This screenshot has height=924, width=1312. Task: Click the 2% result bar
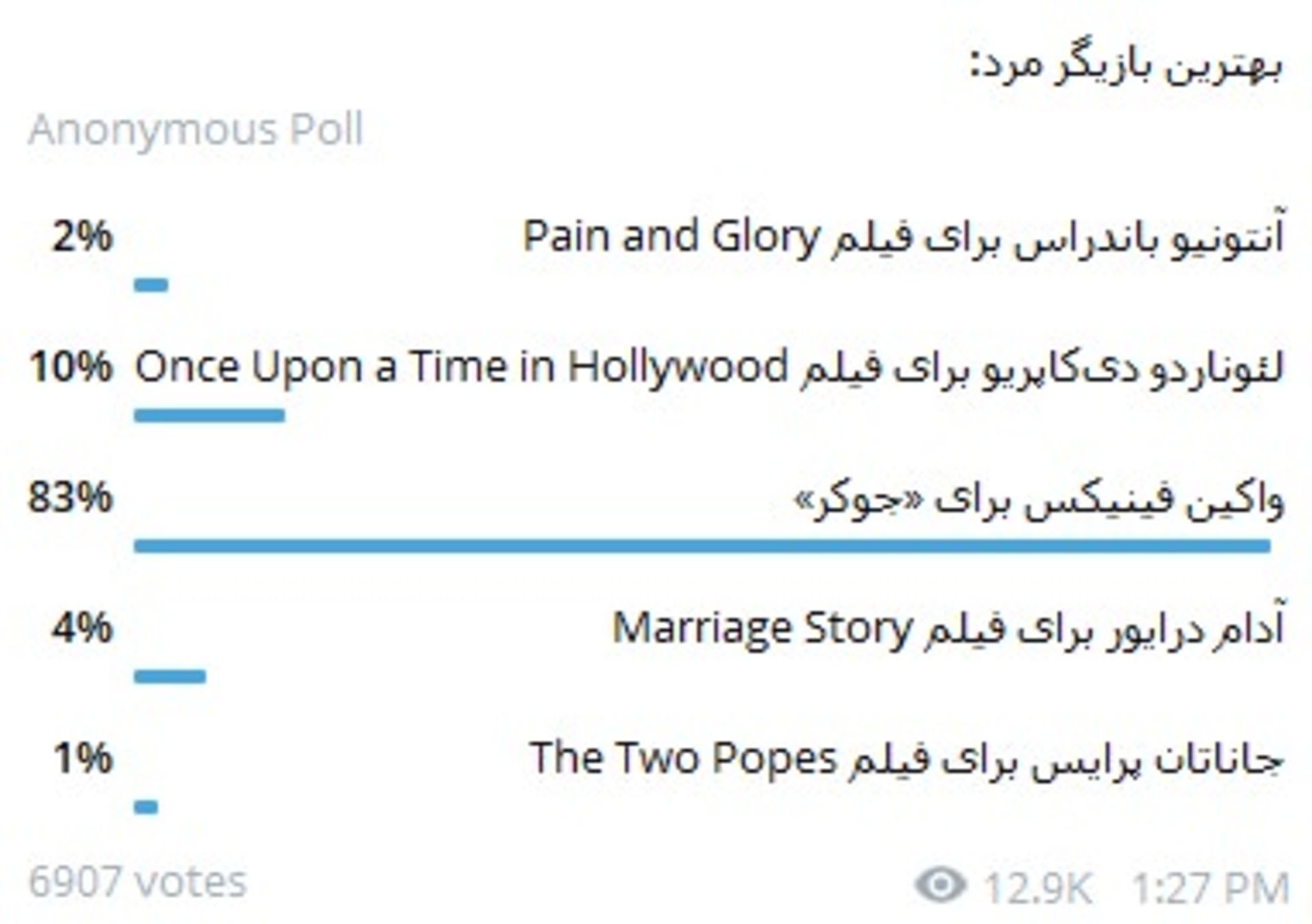point(151,285)
